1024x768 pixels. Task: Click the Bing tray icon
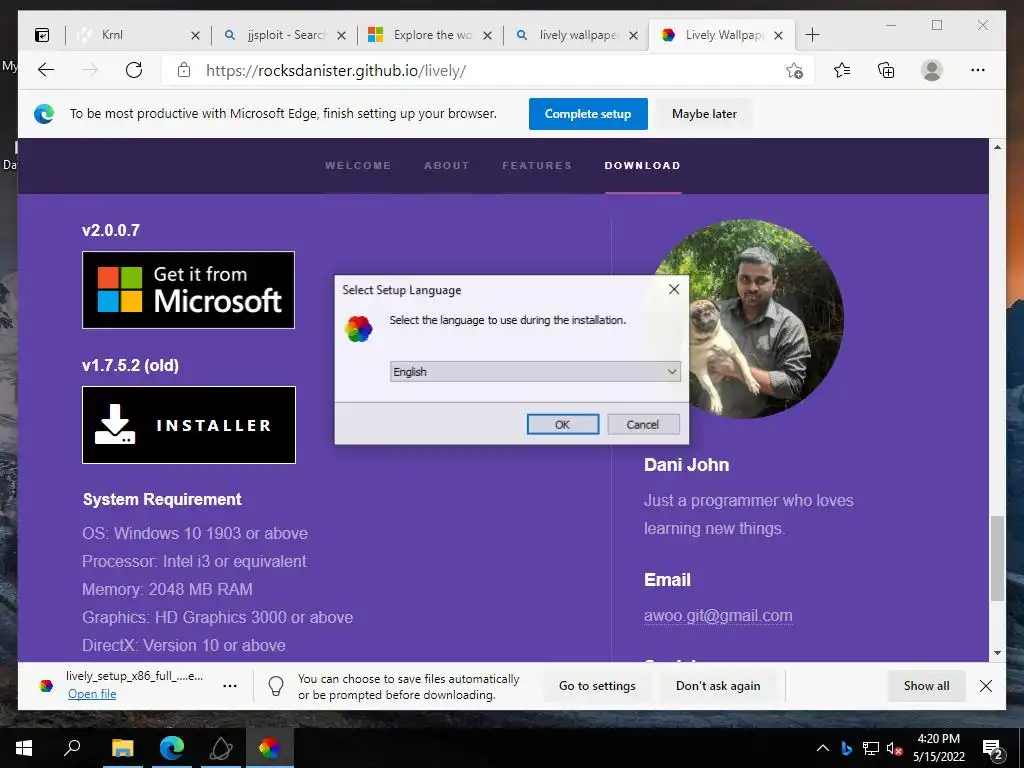(x=847, y=748)
